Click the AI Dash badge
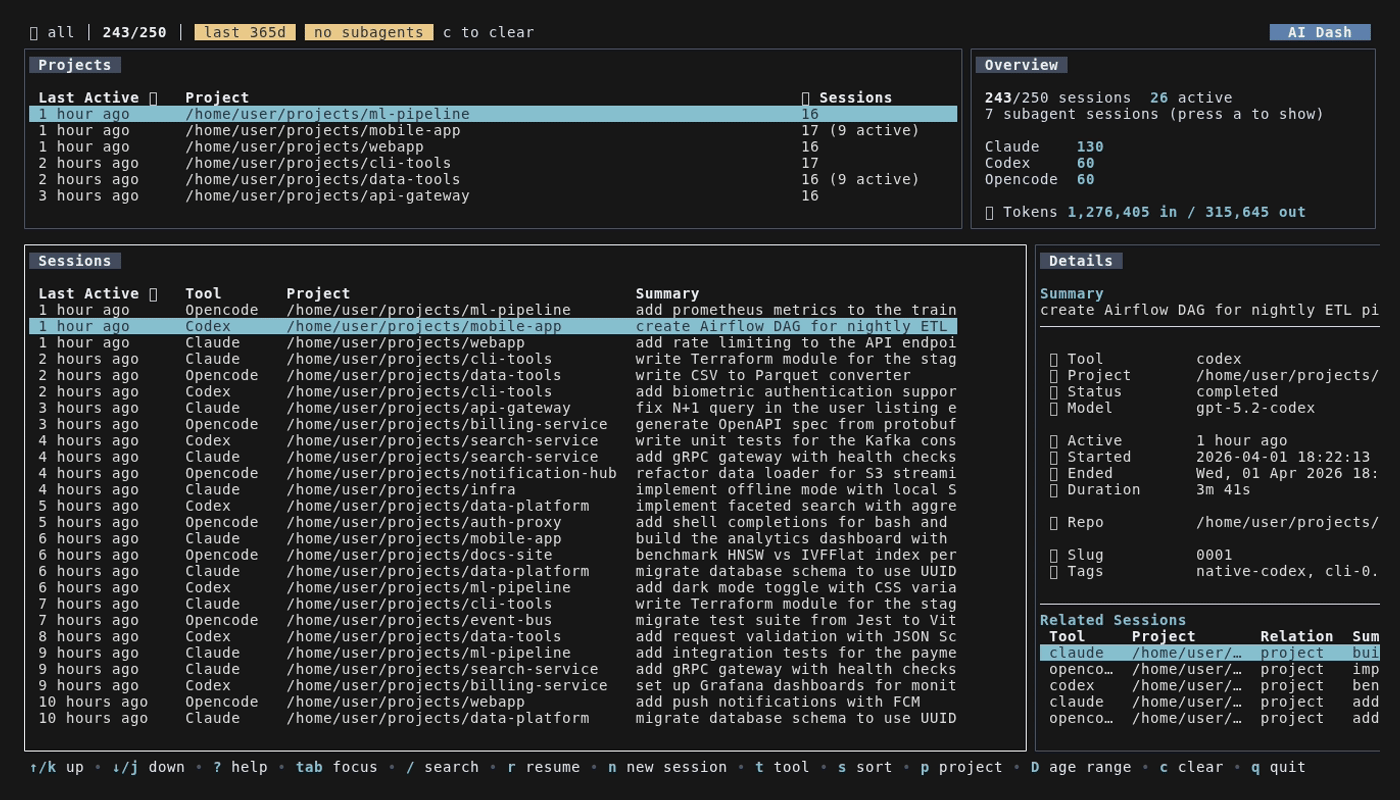 (x=1320, y=32)
